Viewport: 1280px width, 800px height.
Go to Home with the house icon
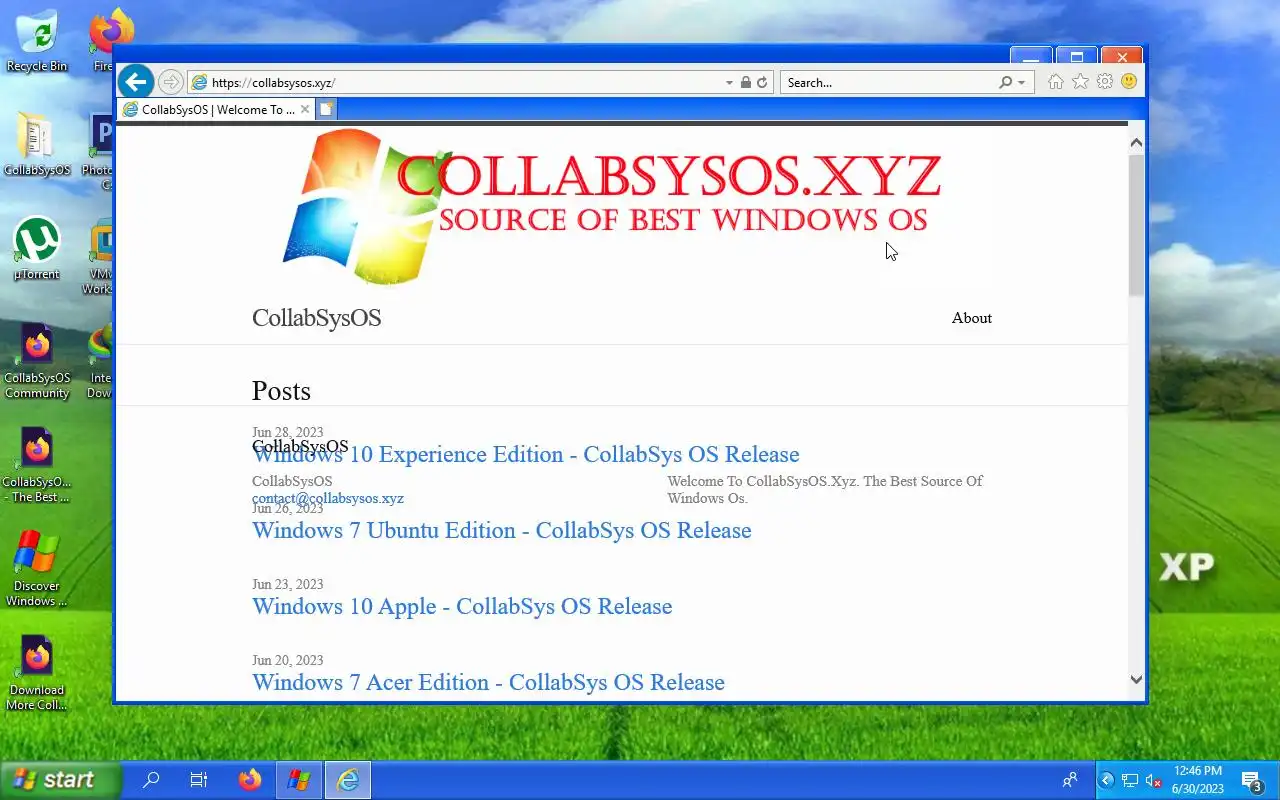[1055, 82]
